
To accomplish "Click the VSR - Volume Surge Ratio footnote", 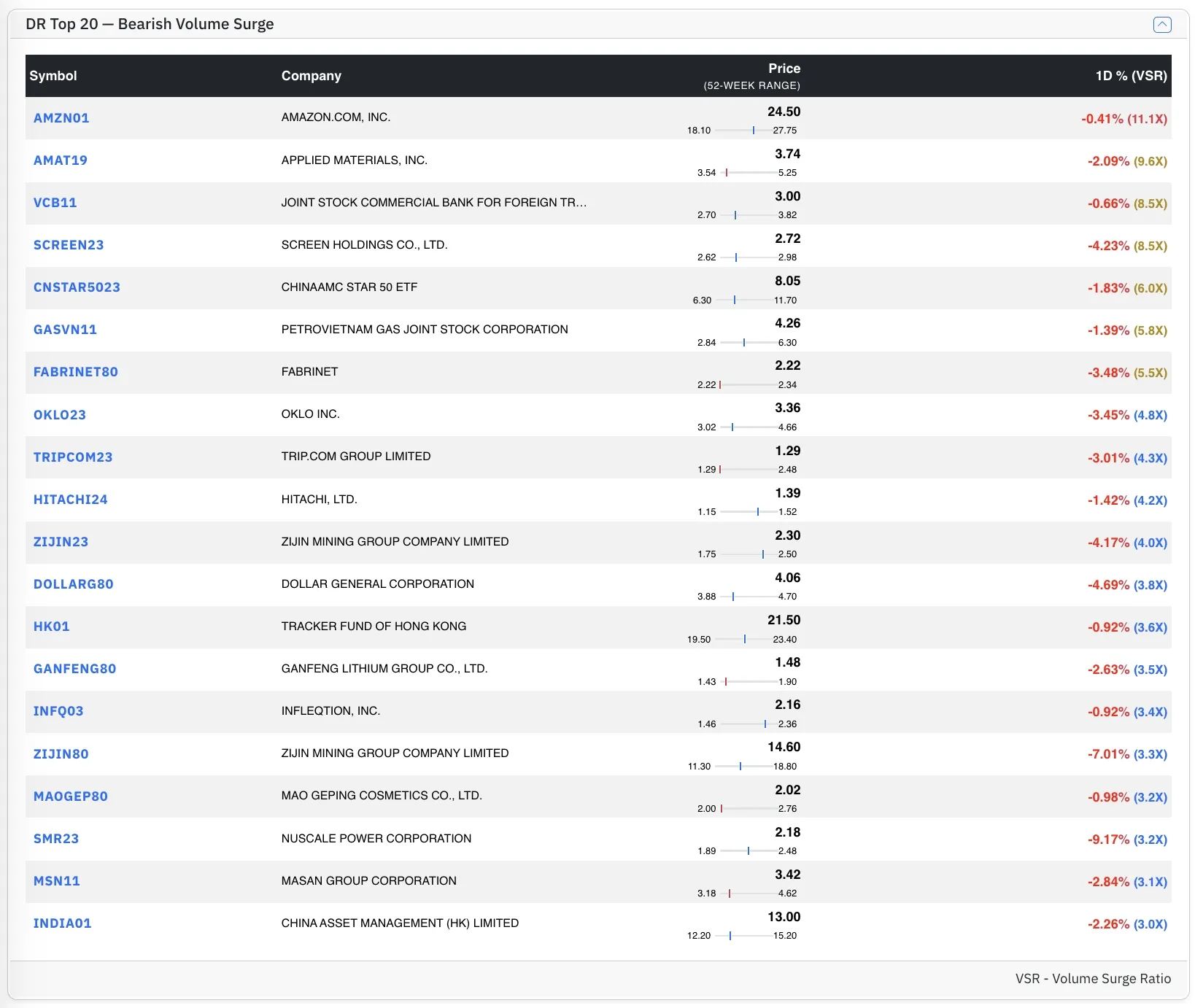I will 1093,979.
